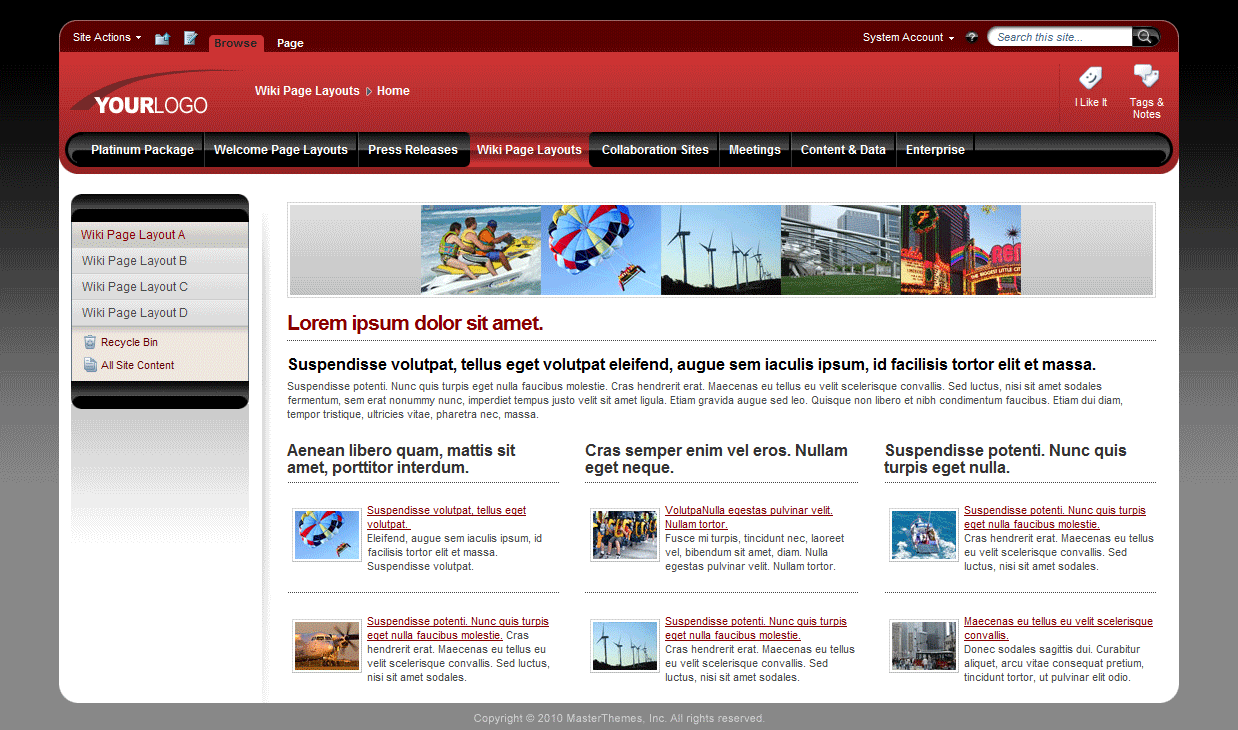Open the Site Actions dropdown
The height and width of the screenshot is (730, 1238).
(x=104, y=37)
